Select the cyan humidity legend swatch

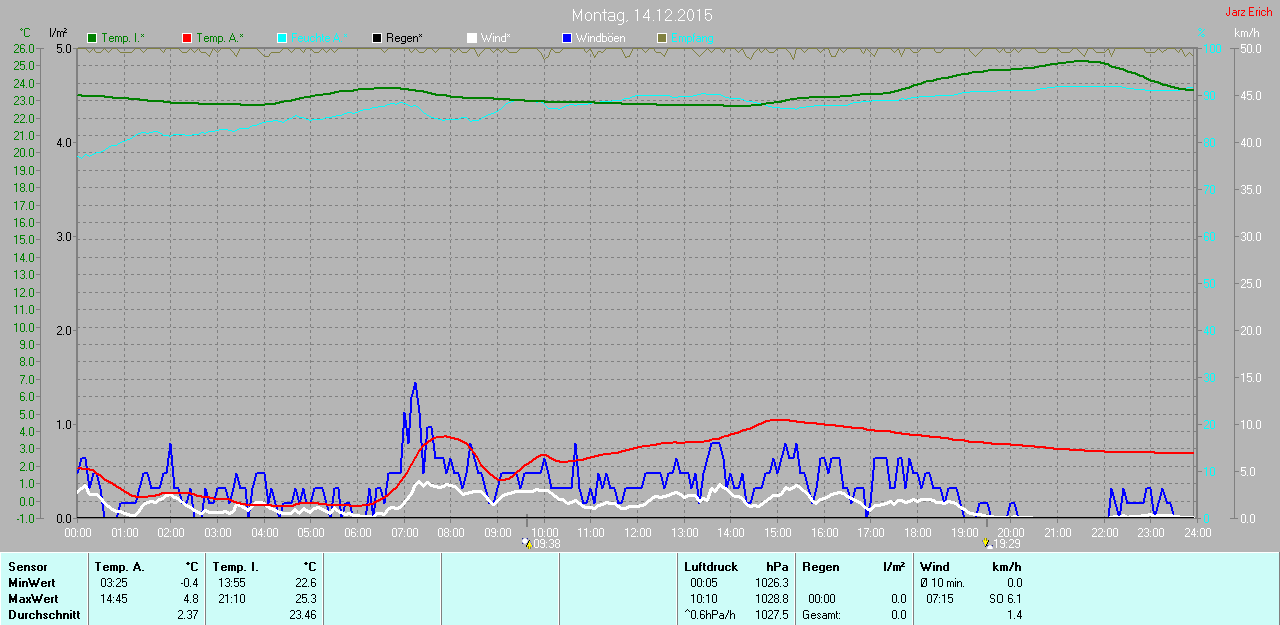click(x=282, y=38)
